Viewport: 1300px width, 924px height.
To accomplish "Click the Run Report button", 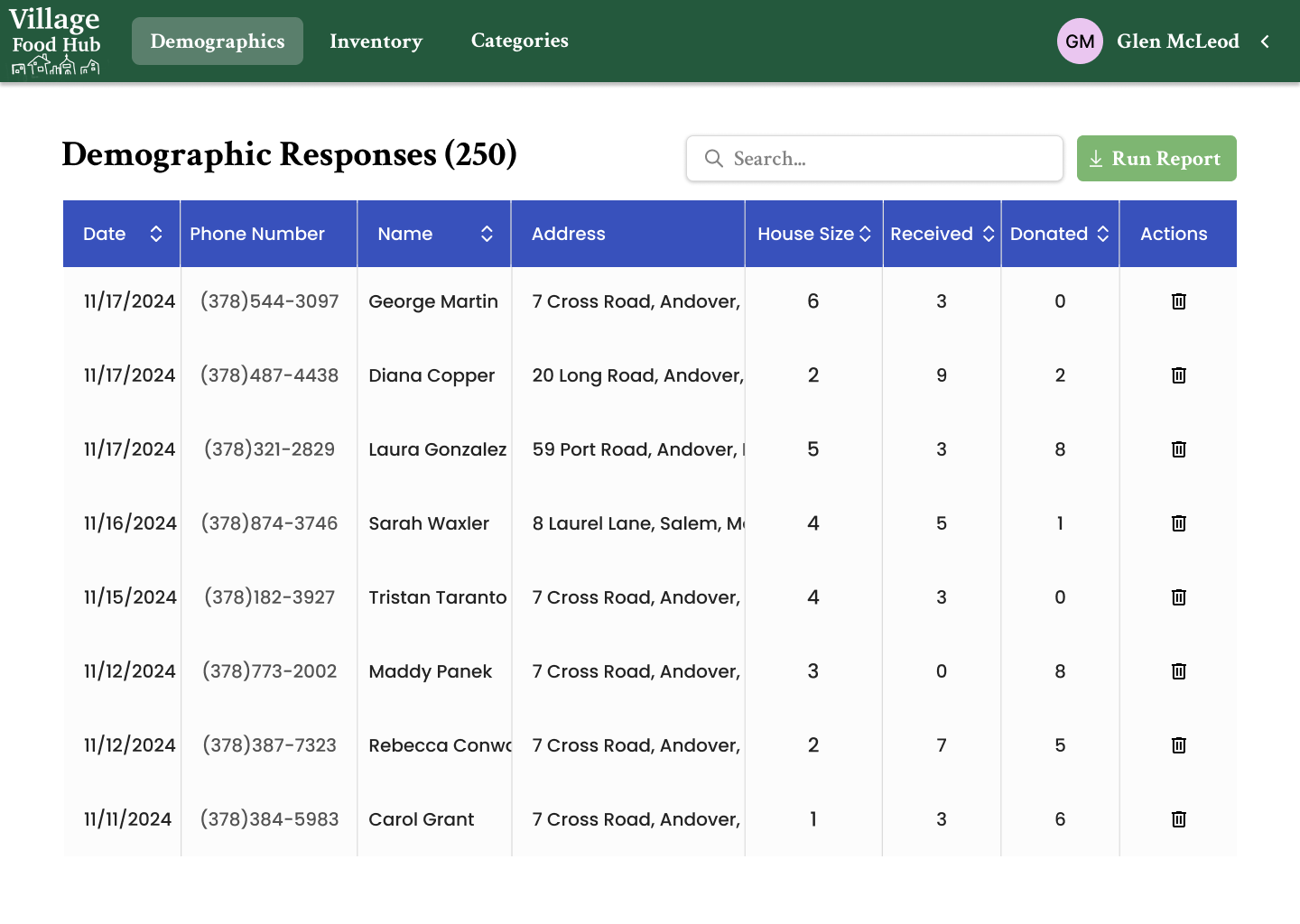I will tap(1156, 159).
